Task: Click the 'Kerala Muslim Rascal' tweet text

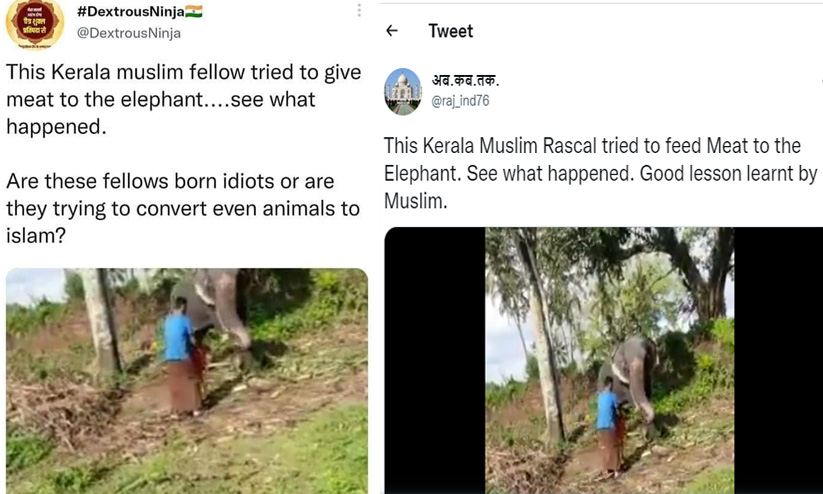Action: (x=600, y=173)
